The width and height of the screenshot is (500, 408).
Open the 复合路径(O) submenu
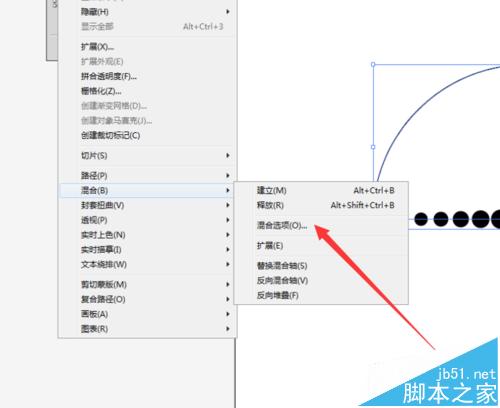pos(147,299)
